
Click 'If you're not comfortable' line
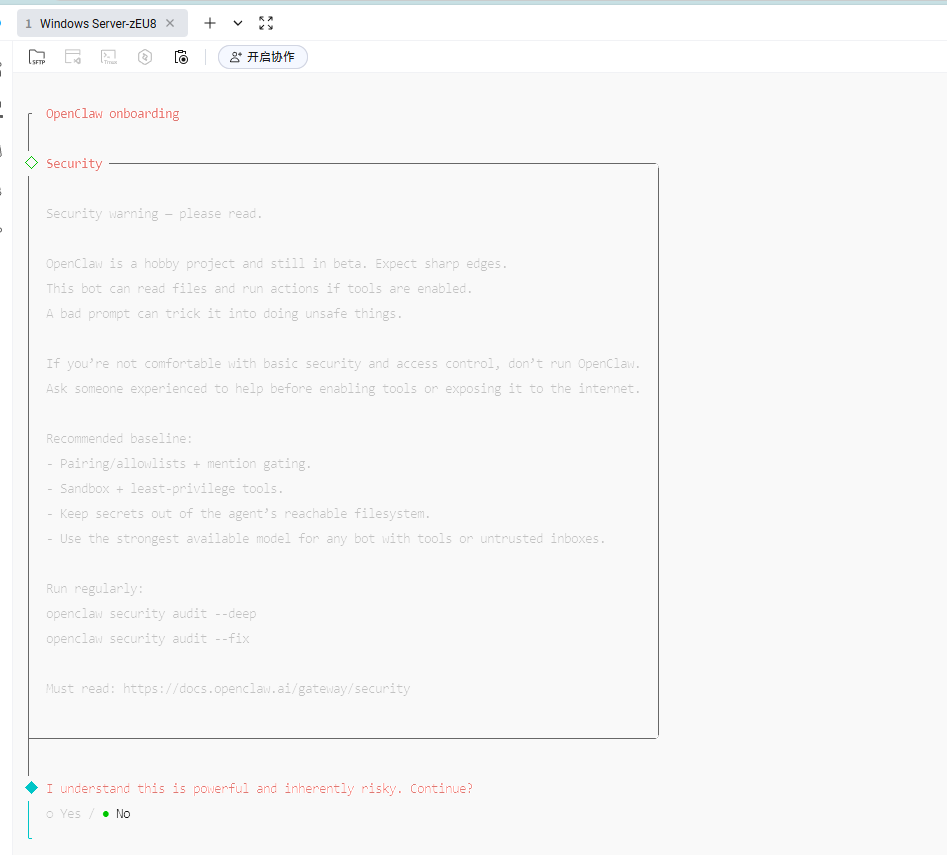343,363
